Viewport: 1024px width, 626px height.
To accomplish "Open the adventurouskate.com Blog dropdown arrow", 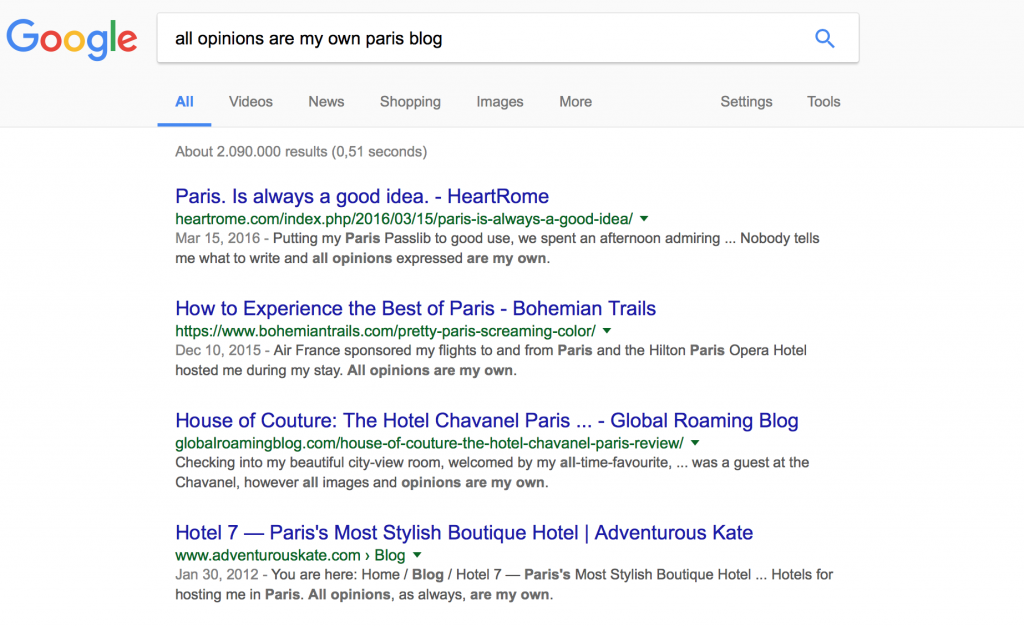I will (x=417, y=555).
